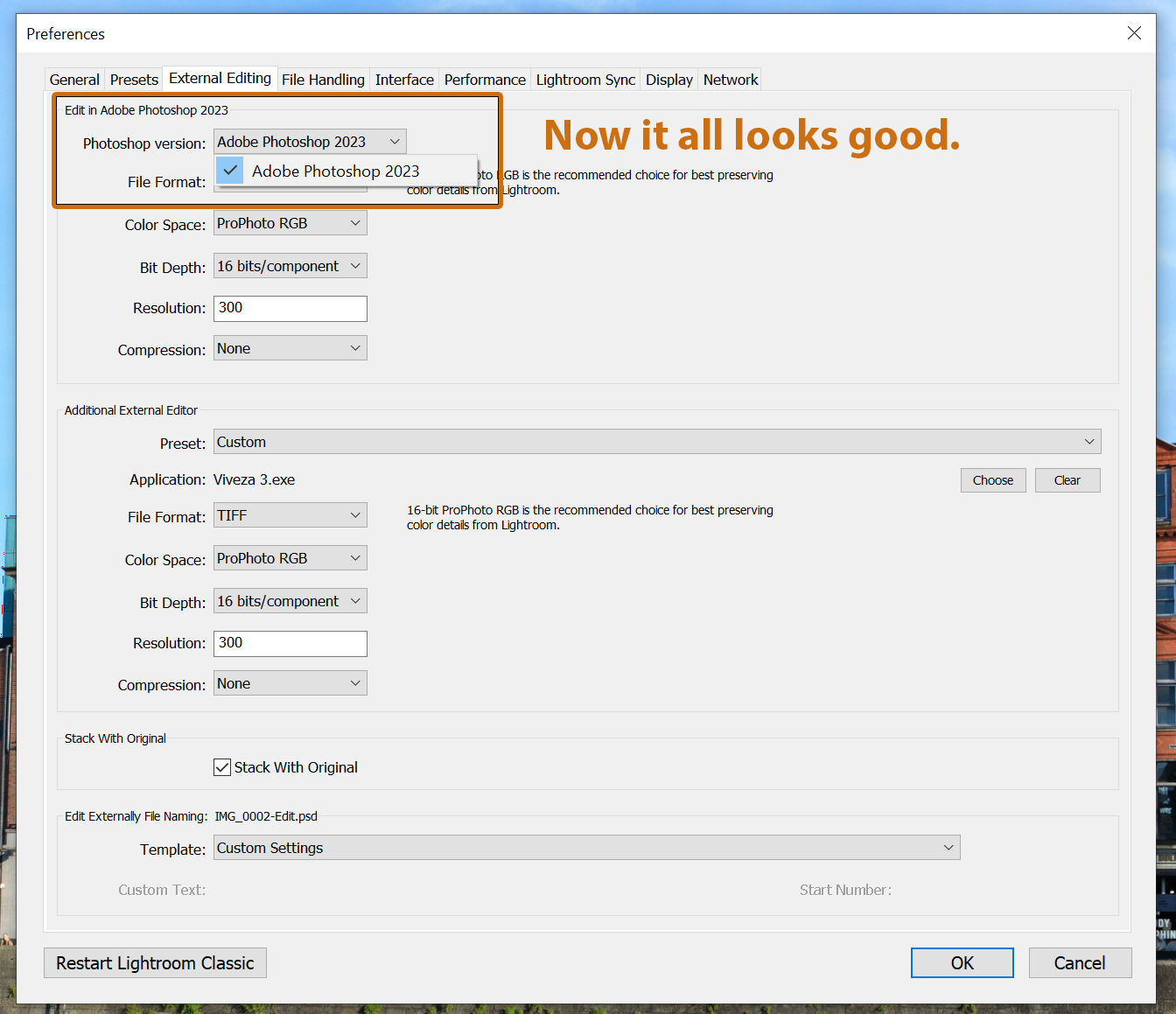
Task: Open the Interface tab
Action: [404, 80]
